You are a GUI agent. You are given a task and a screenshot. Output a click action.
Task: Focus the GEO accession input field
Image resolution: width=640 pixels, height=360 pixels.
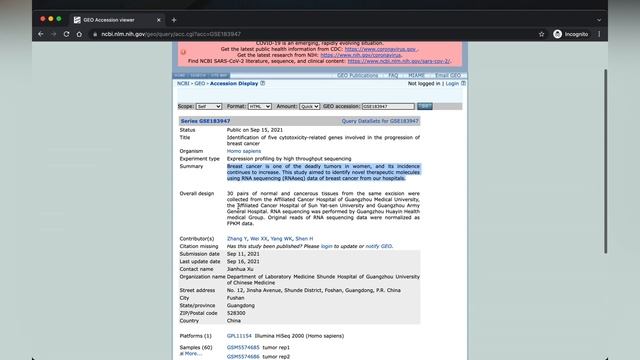tap(388, 107)
